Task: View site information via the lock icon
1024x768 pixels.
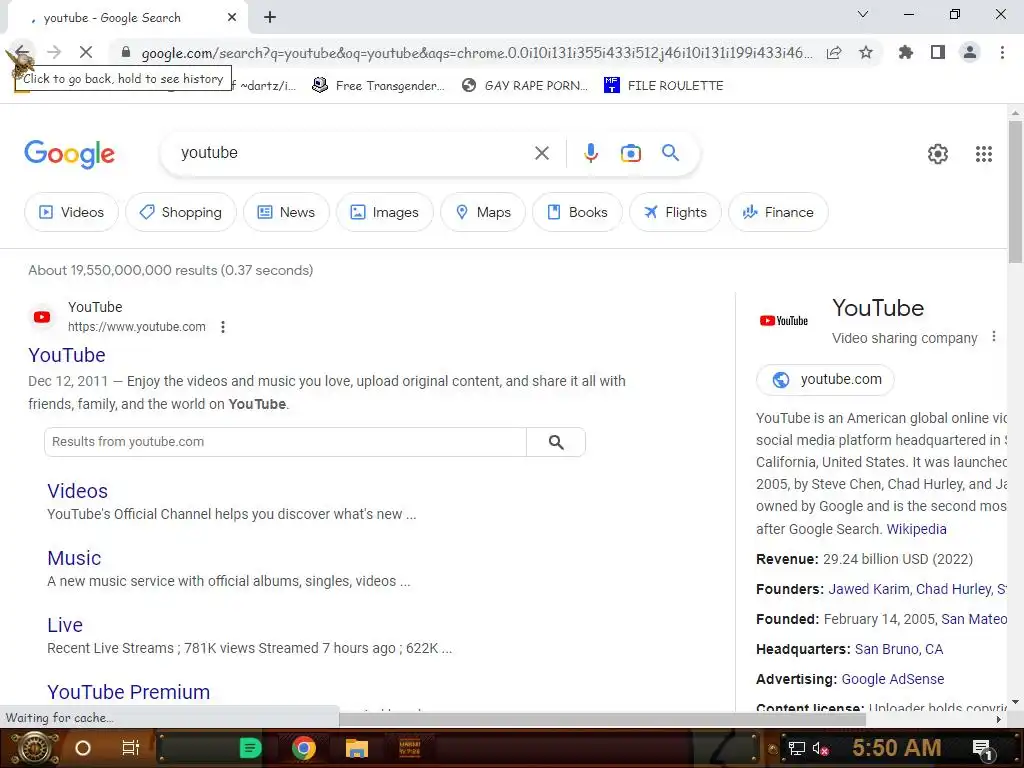Action: (126, 52)
